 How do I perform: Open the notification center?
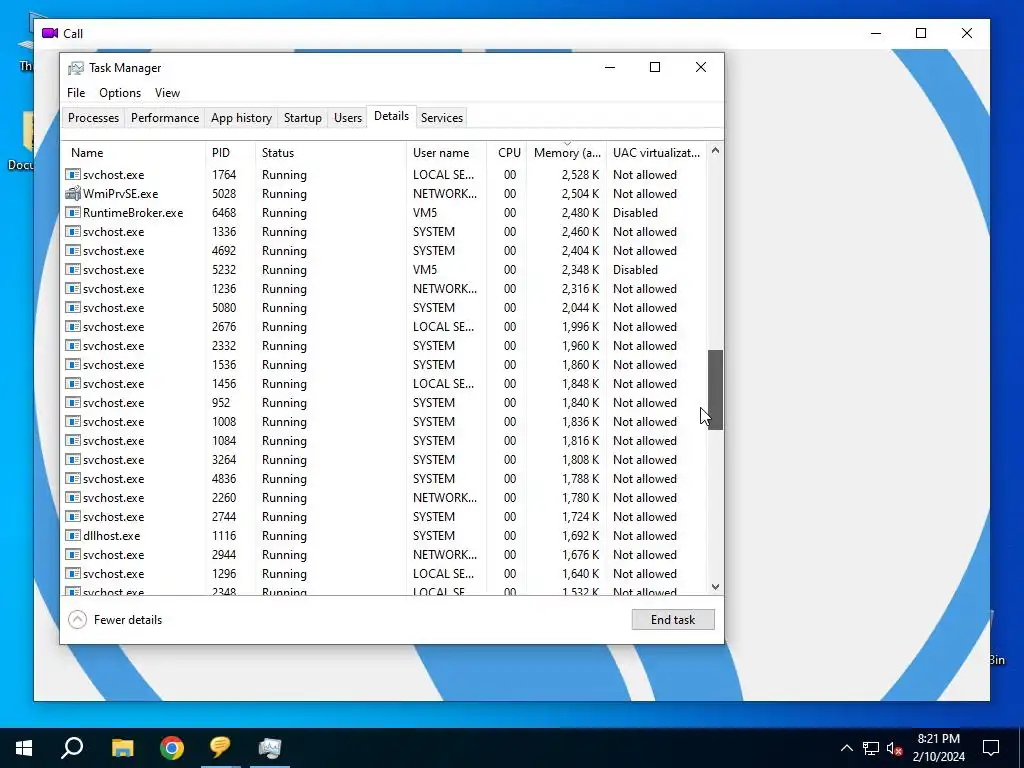point(991,748)
